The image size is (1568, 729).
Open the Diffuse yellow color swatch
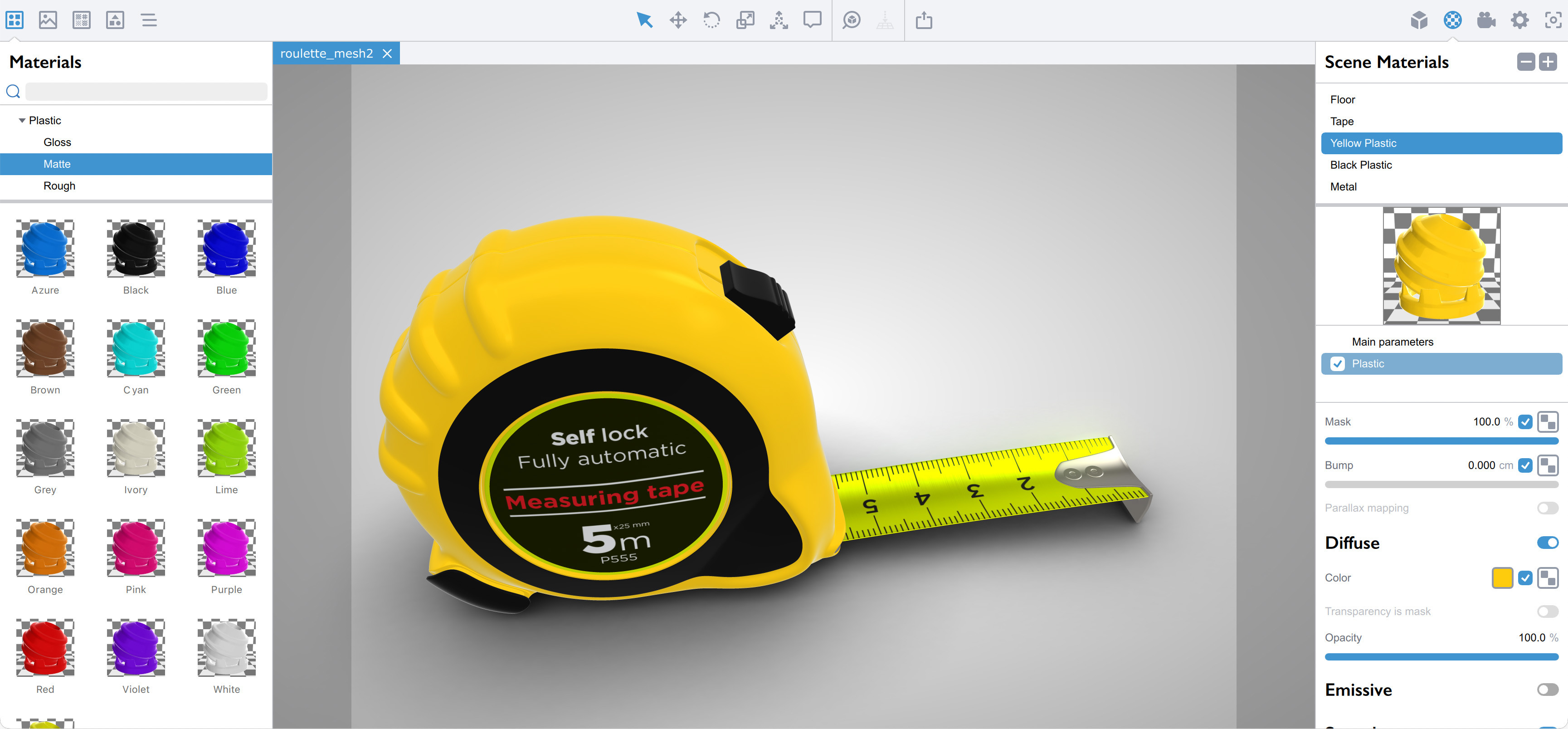(1502, 577)
